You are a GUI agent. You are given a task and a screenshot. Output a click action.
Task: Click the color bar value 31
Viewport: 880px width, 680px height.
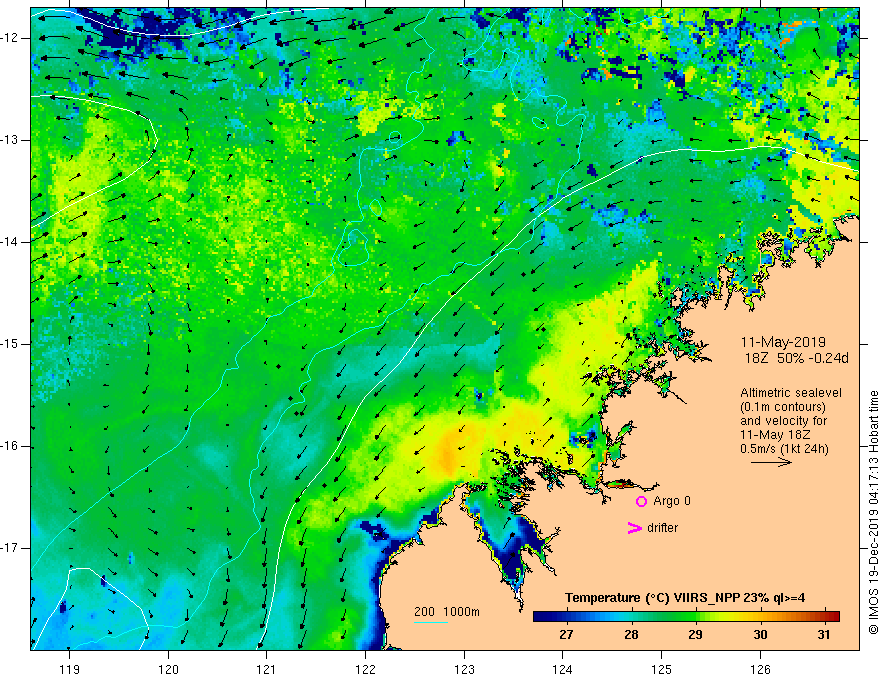(823, 635)
